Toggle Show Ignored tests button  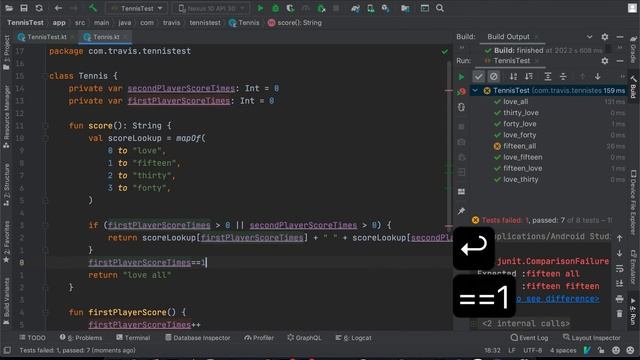[x=493, y=76]
